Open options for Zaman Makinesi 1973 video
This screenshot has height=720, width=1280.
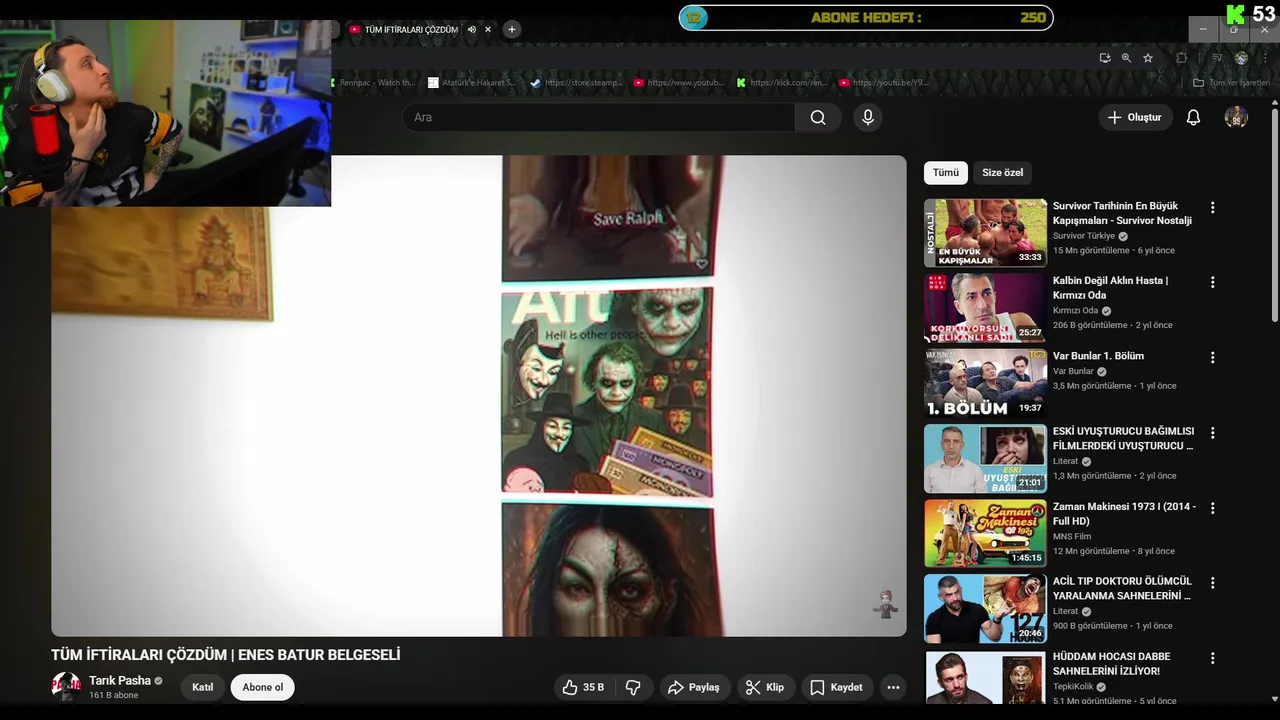(1212, 508)
